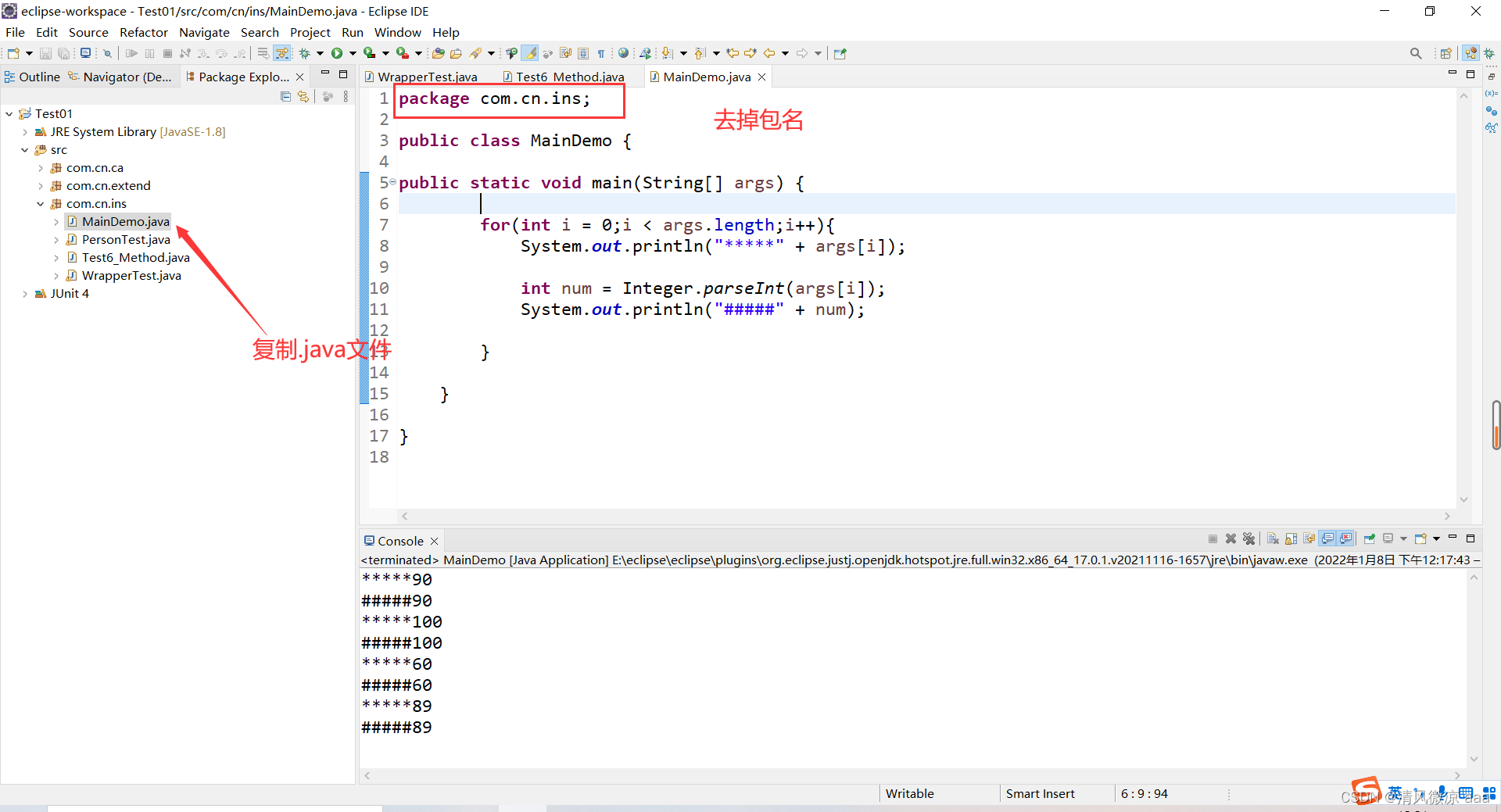The image size is (1501, 812).
Task: Open the Navigate menu
Action: (204, 32)
